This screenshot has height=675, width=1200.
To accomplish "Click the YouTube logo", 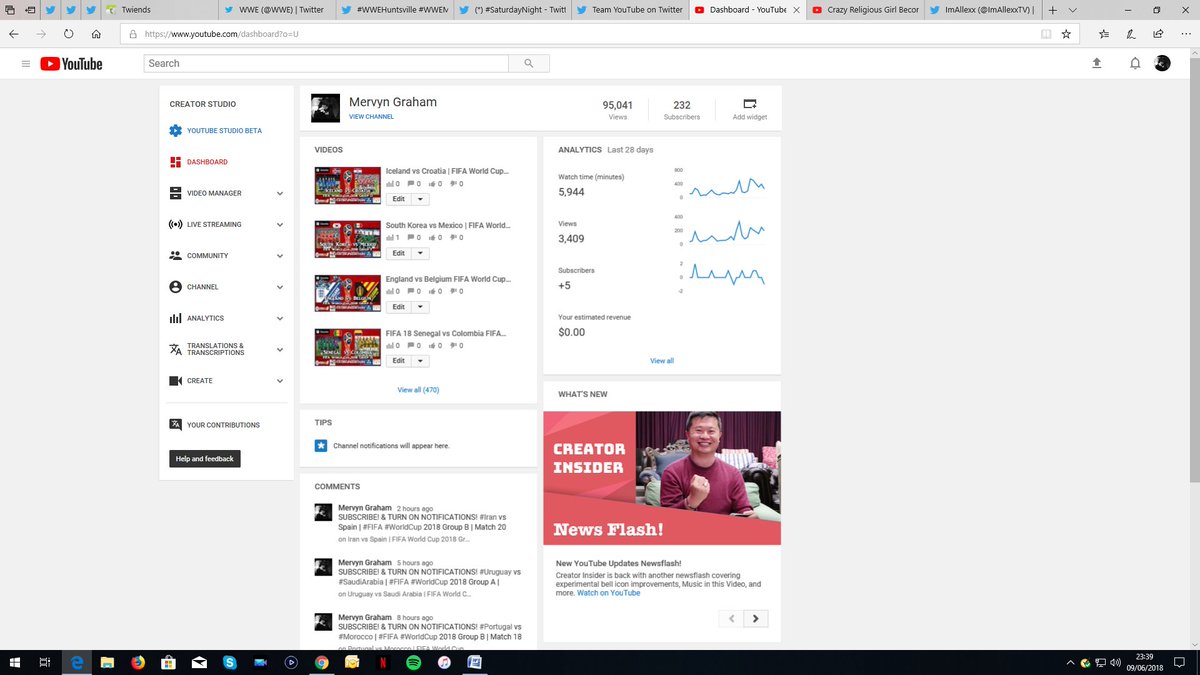I will [71, 63].
